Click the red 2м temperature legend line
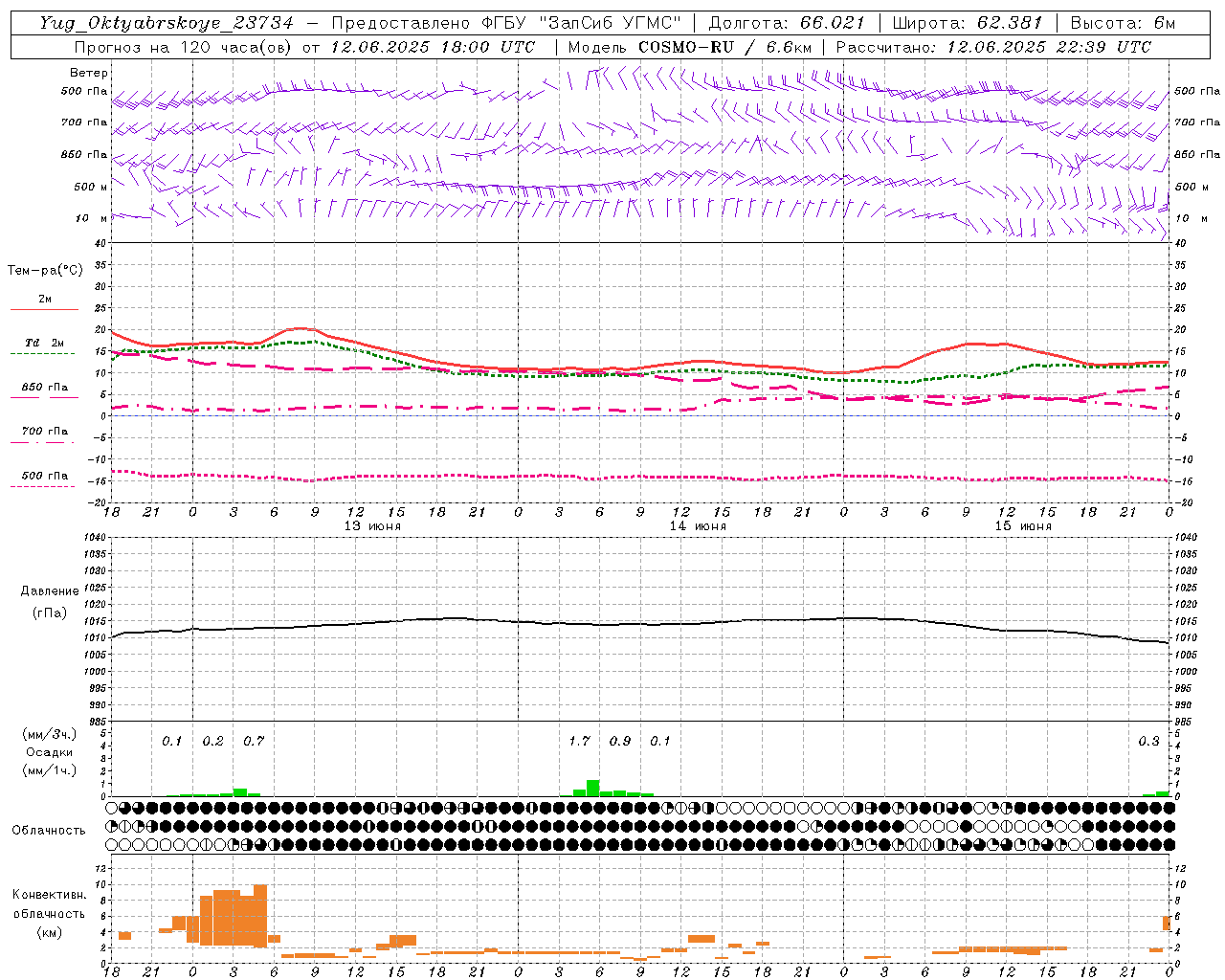 (x=44, y=309)
